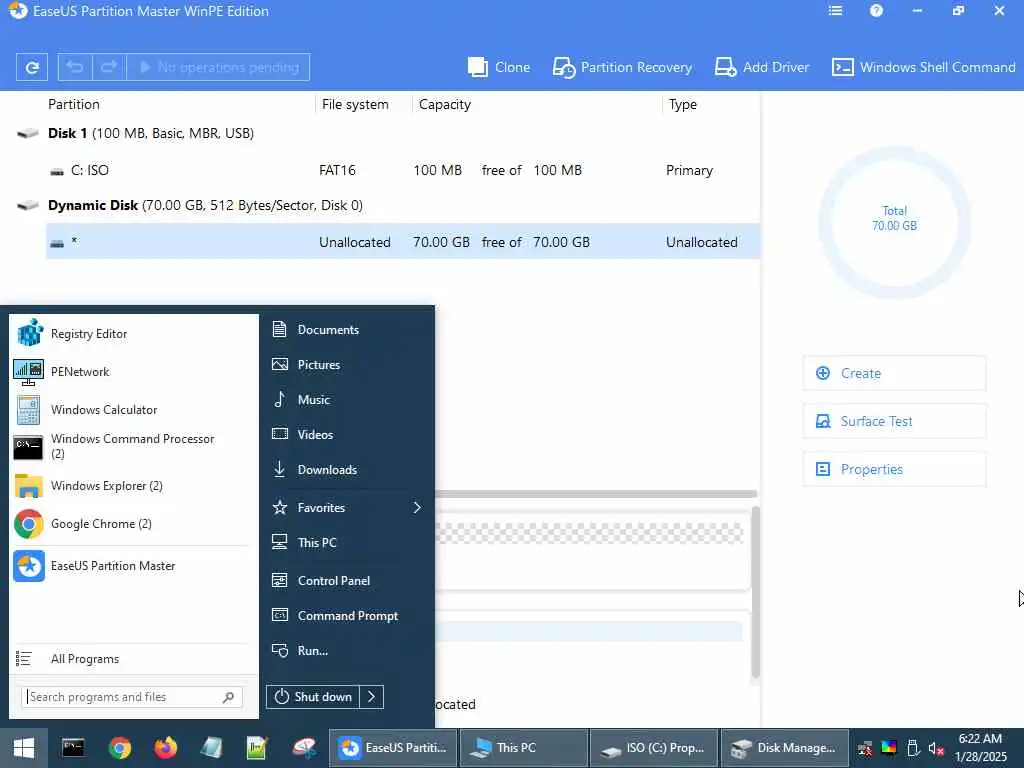Image resolution: width=1024 pixels, height=768 pixels.
Task: Expand the Favorites submenu arrow
Action: coord(417,507)
